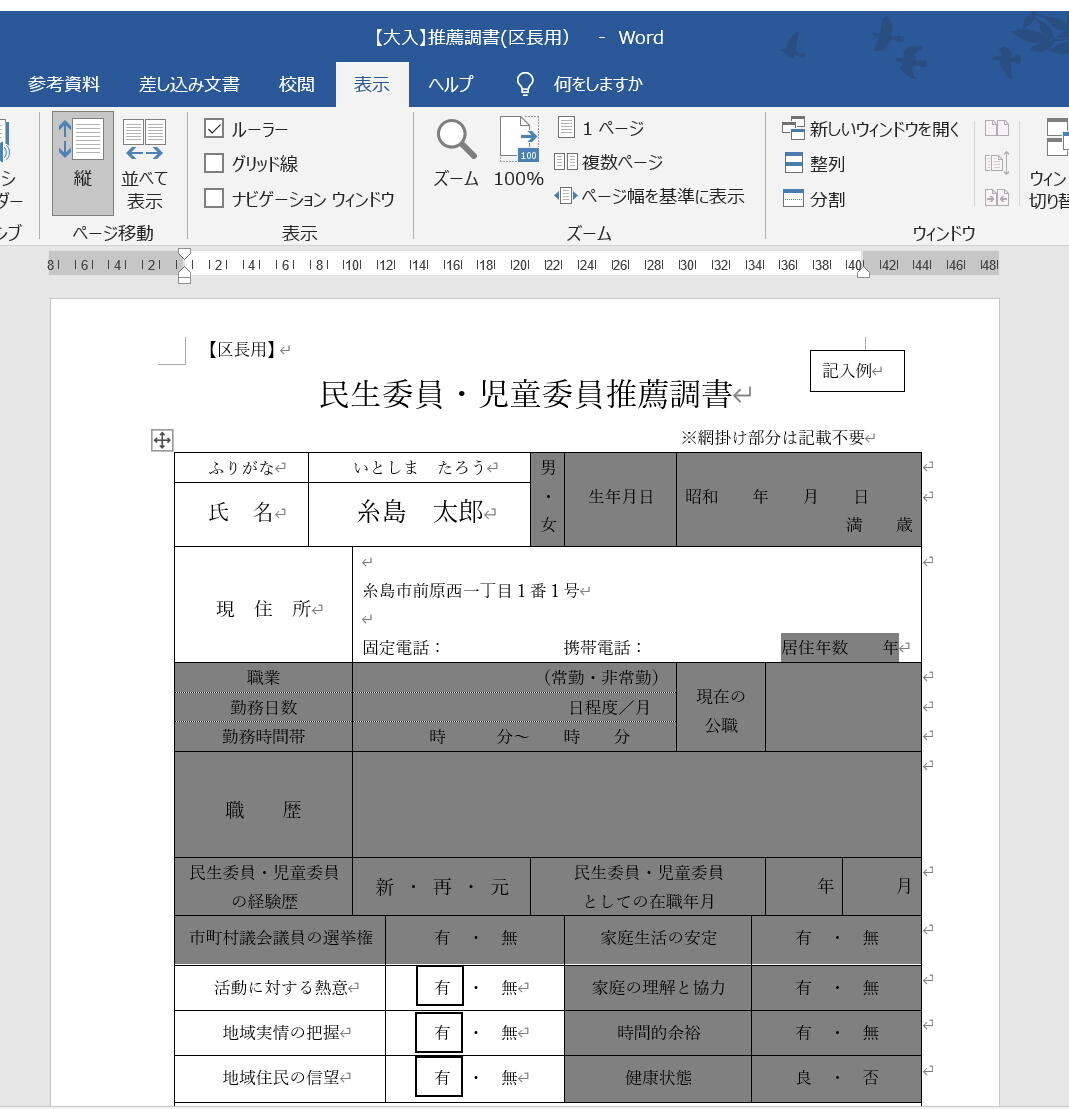Image resolution: width=1069 pixels, height=1109 pixels.
Task: Split the window with 分割
Action: point(814,199)
